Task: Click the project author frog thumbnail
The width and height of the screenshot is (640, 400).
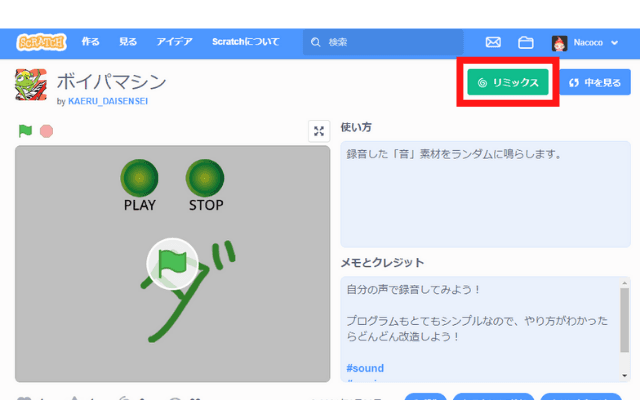Action: click(x=31, y=84)
